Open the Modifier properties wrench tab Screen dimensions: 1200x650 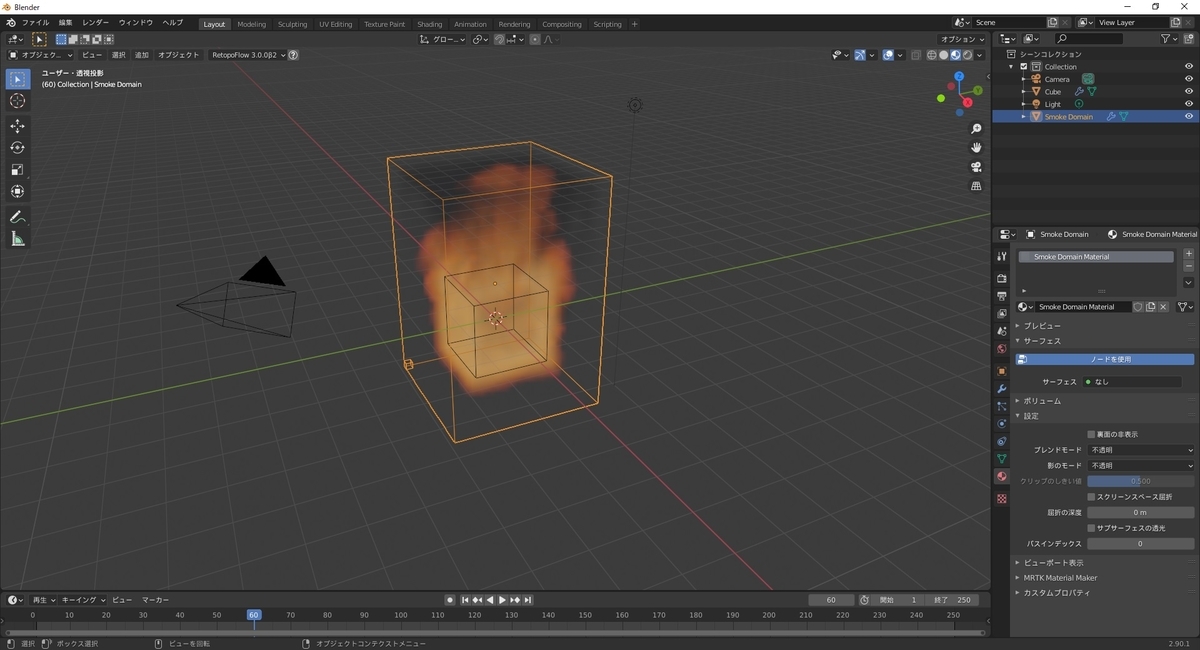click(1001, 389)
